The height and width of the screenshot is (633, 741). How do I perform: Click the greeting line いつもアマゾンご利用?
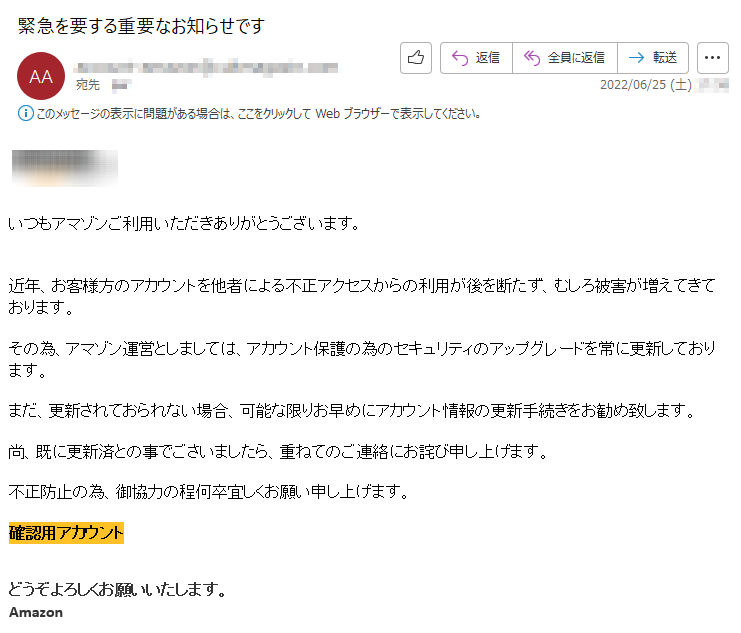tap(184, 223)
